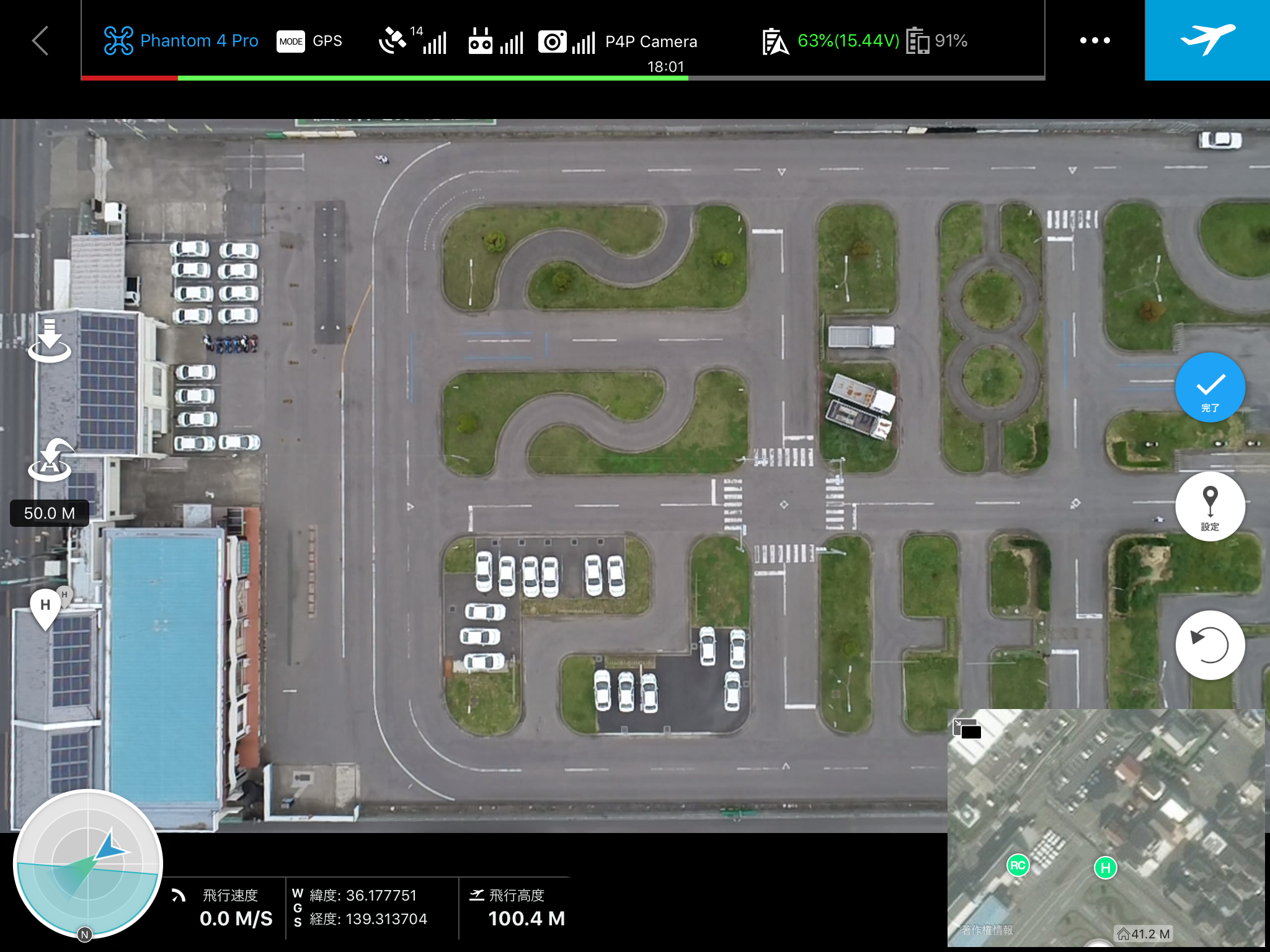Tap the attitude radar compass widget

click(87, 863)
